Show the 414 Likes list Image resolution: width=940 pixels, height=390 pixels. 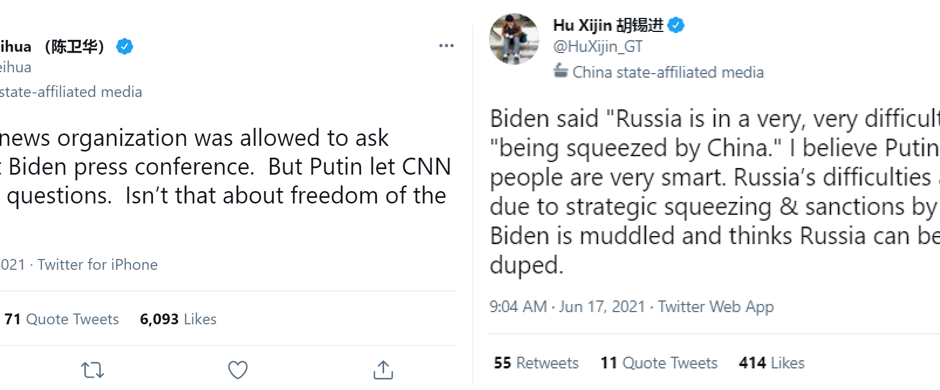point(772,363)
